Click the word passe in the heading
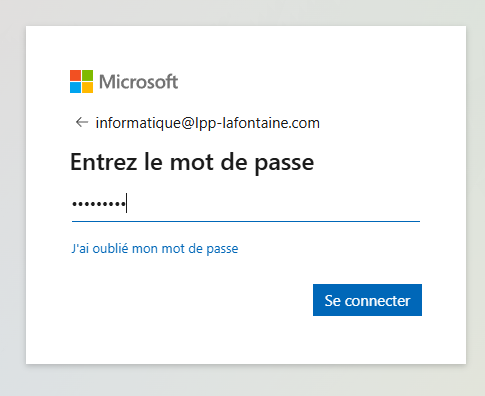The width and height of the screenshot is (485, 396). 284,163
